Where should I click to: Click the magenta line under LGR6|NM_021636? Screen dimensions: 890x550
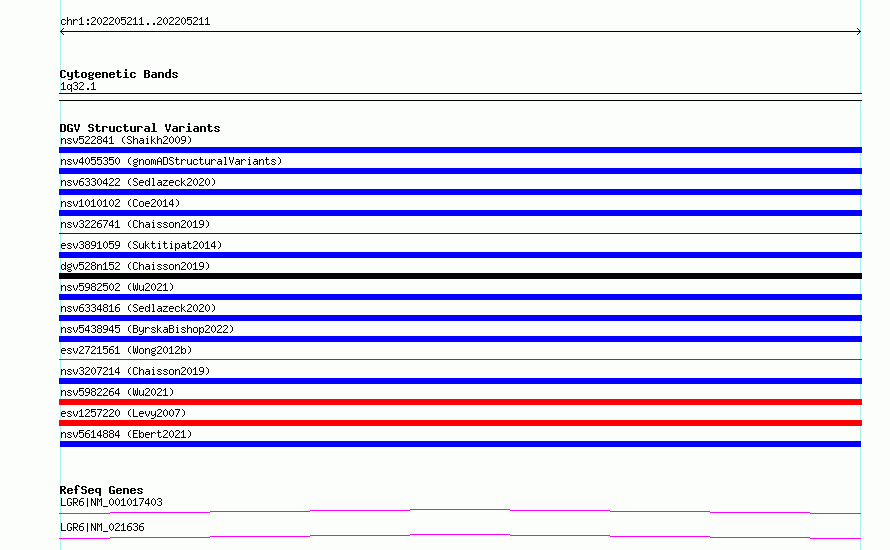click(460, 536)
